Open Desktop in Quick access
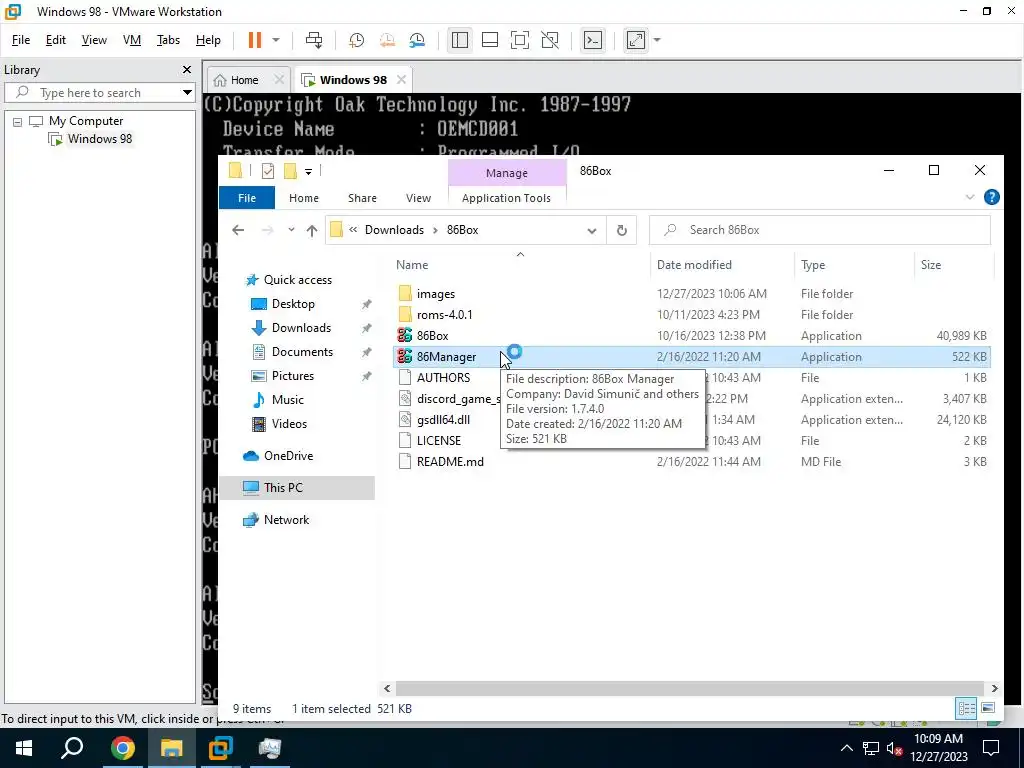The height and width of the screenshot is (768, 1024). (x=293, y=304)
